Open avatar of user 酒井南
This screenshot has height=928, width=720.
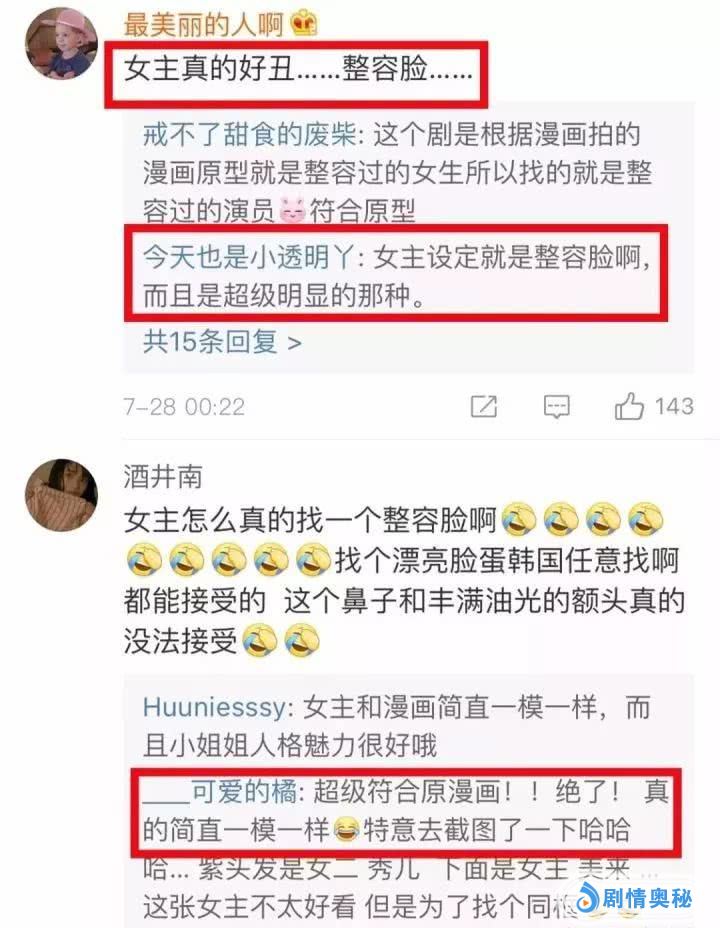coord(62,495)
